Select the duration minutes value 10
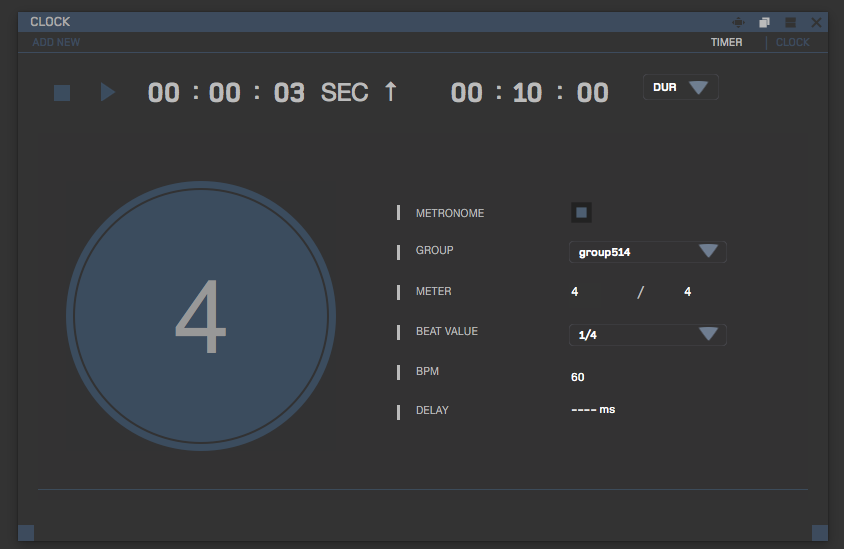This screenshot has height=549, width=844. [527, 93]
